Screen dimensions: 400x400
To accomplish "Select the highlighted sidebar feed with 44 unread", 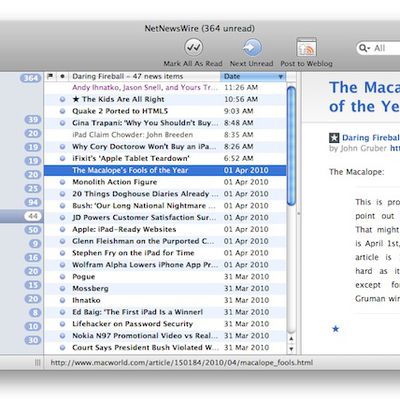I will 33,216.
